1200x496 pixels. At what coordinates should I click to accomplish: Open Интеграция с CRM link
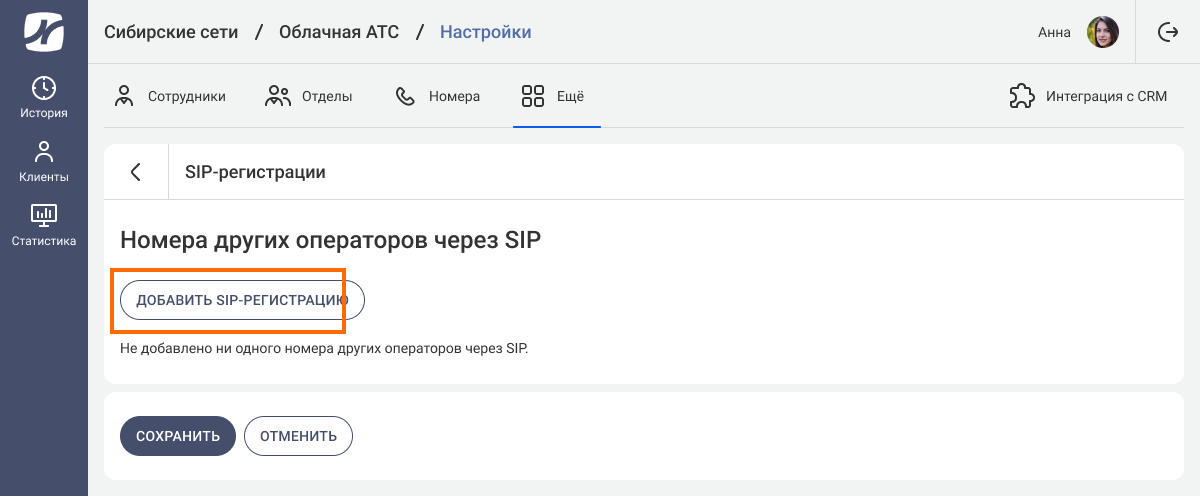point(1088,96)
